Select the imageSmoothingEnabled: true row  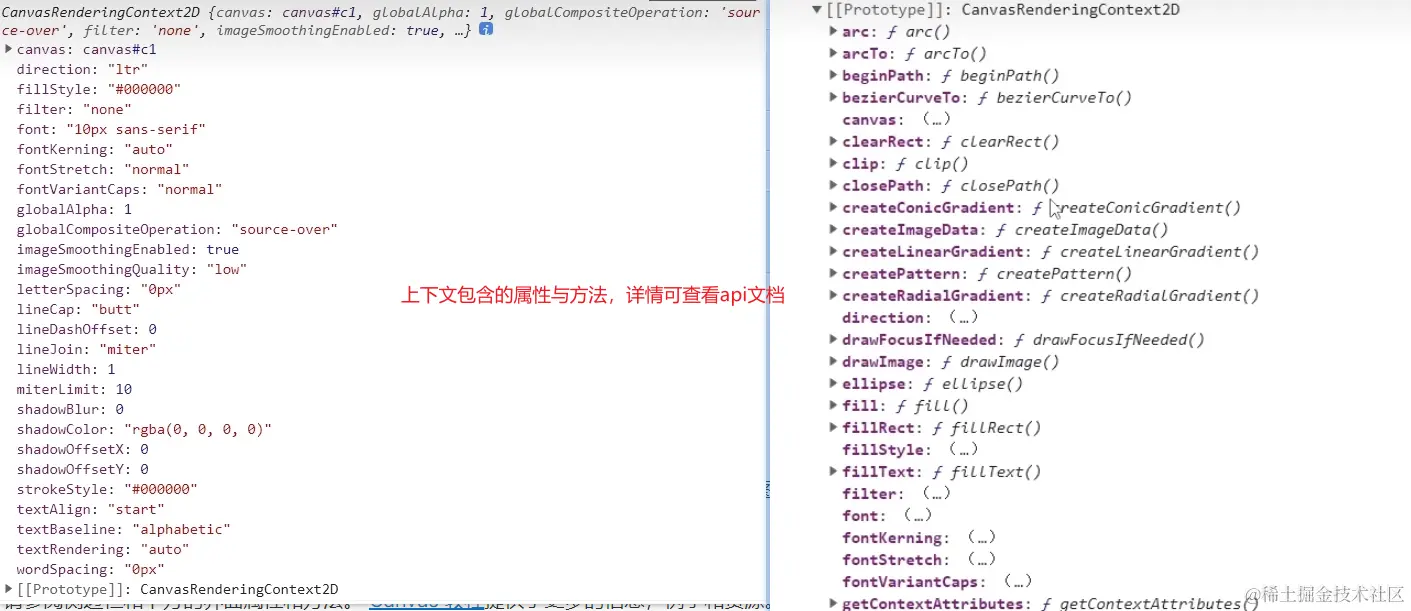click(x=128, y=249)
